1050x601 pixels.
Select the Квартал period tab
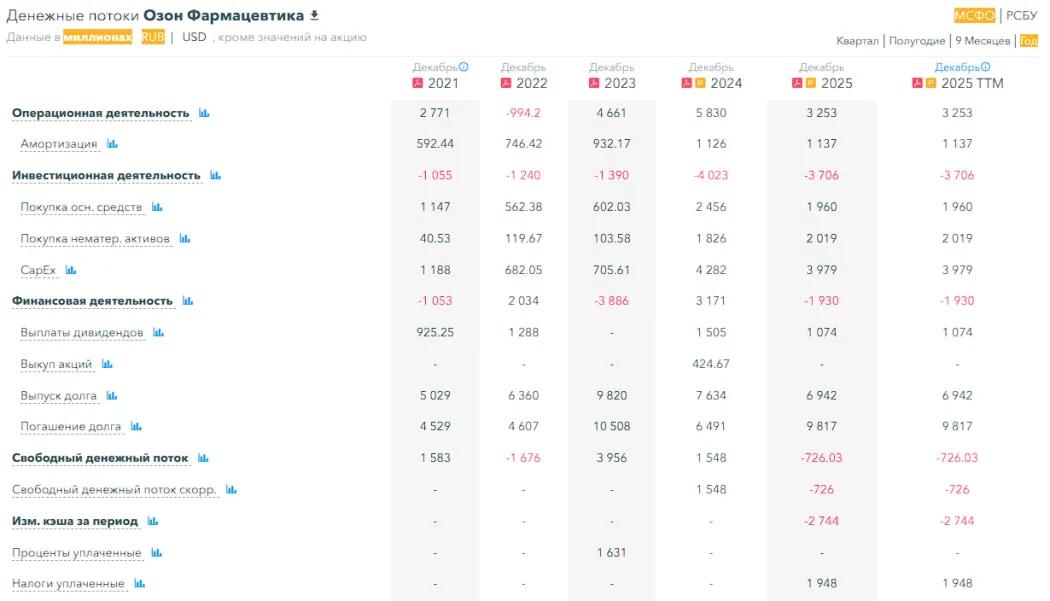857,41
